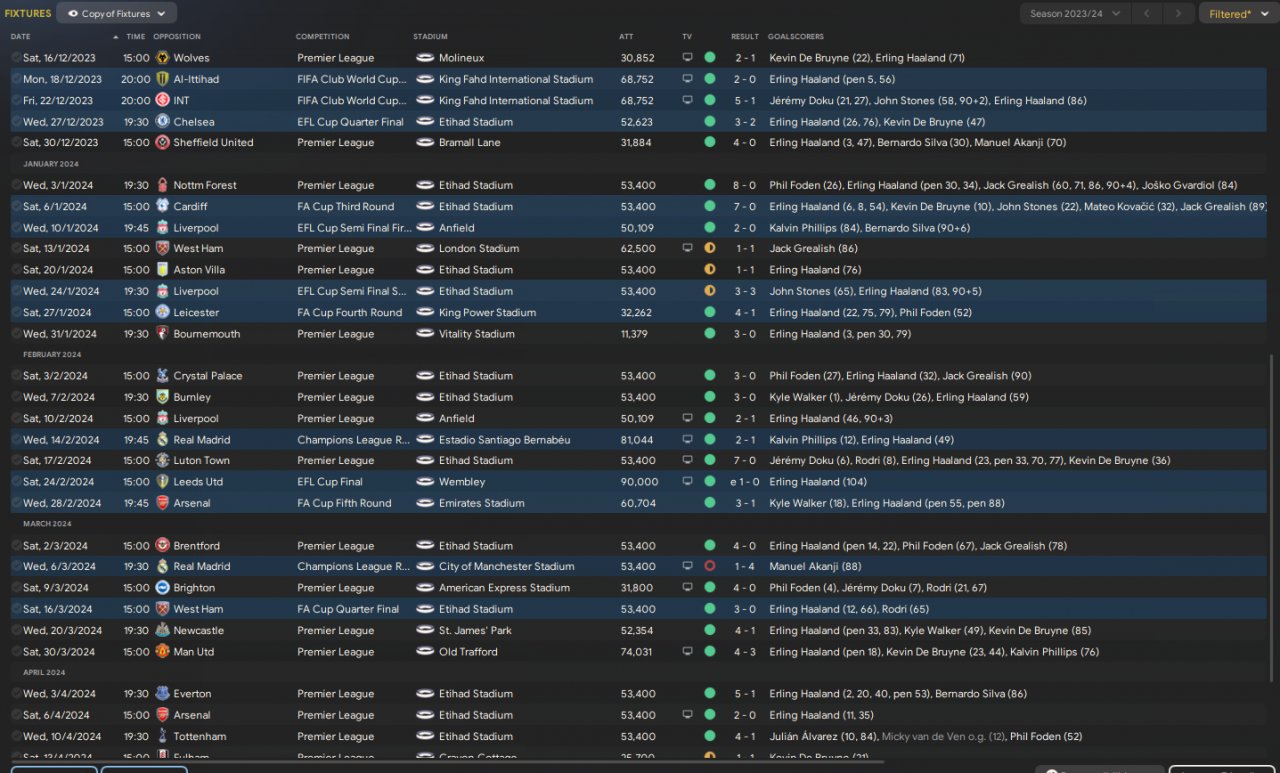Tick the check circle for Sat, 2/3/2024
Image resolution: width=1280 pixels, height=773 pixels.
click(x=16, y=546)
